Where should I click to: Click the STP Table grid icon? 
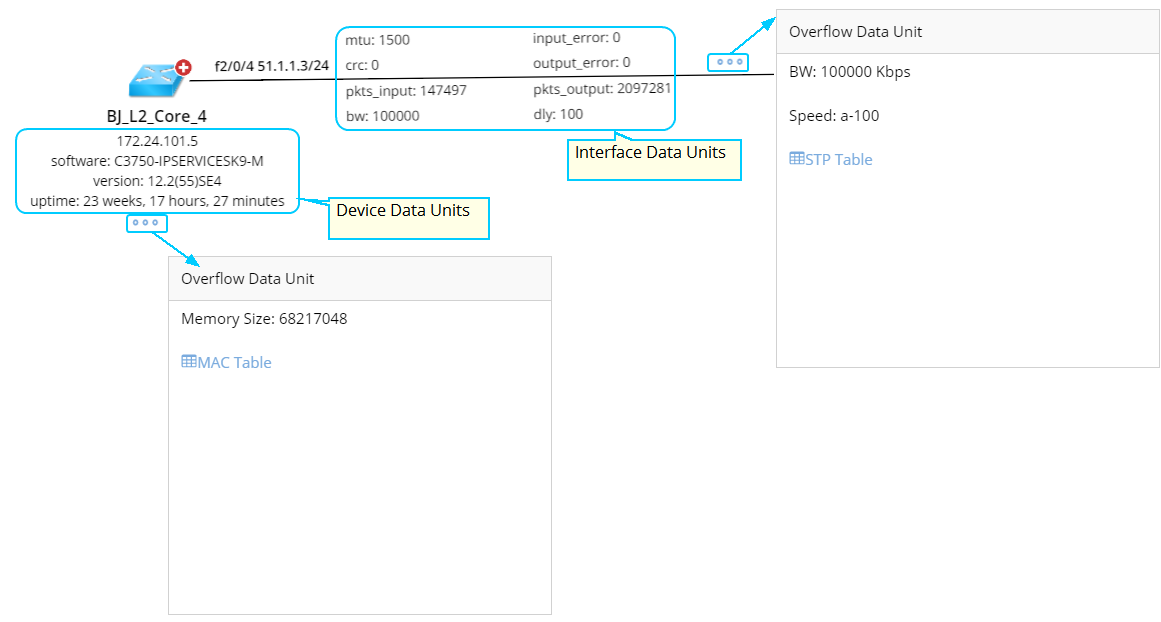click(x=797, y=158)
